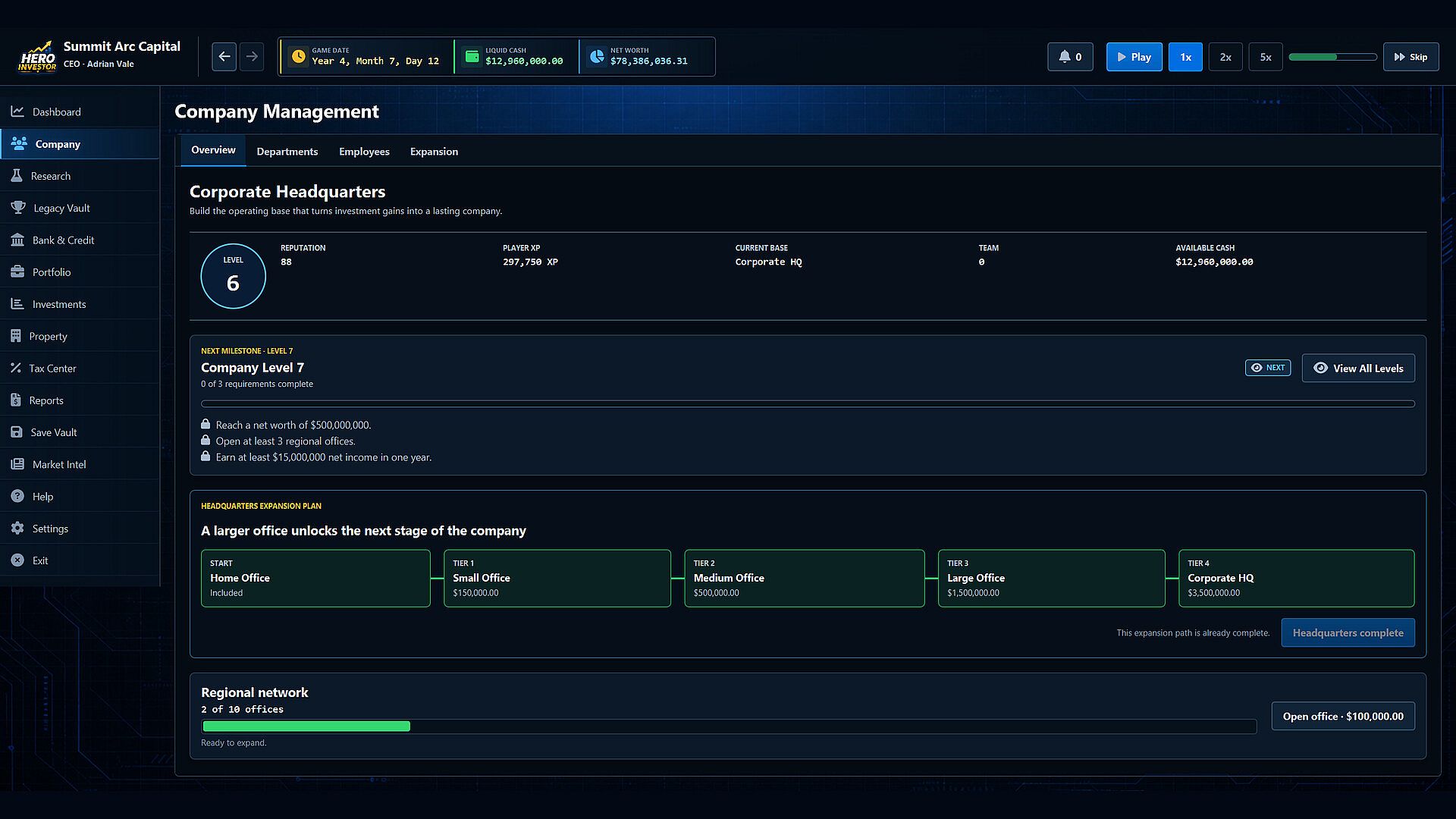This screenshot has width=1456, height=819.
Task: Click the Reputation value 88
Action: click(x=286, y=262)
